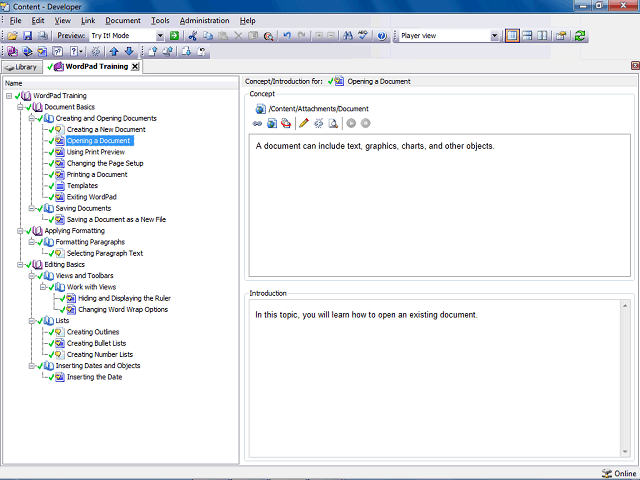Viewport: 640px width, 480px height.
Task: Open the Link menu
Action: tap(88, 20)
